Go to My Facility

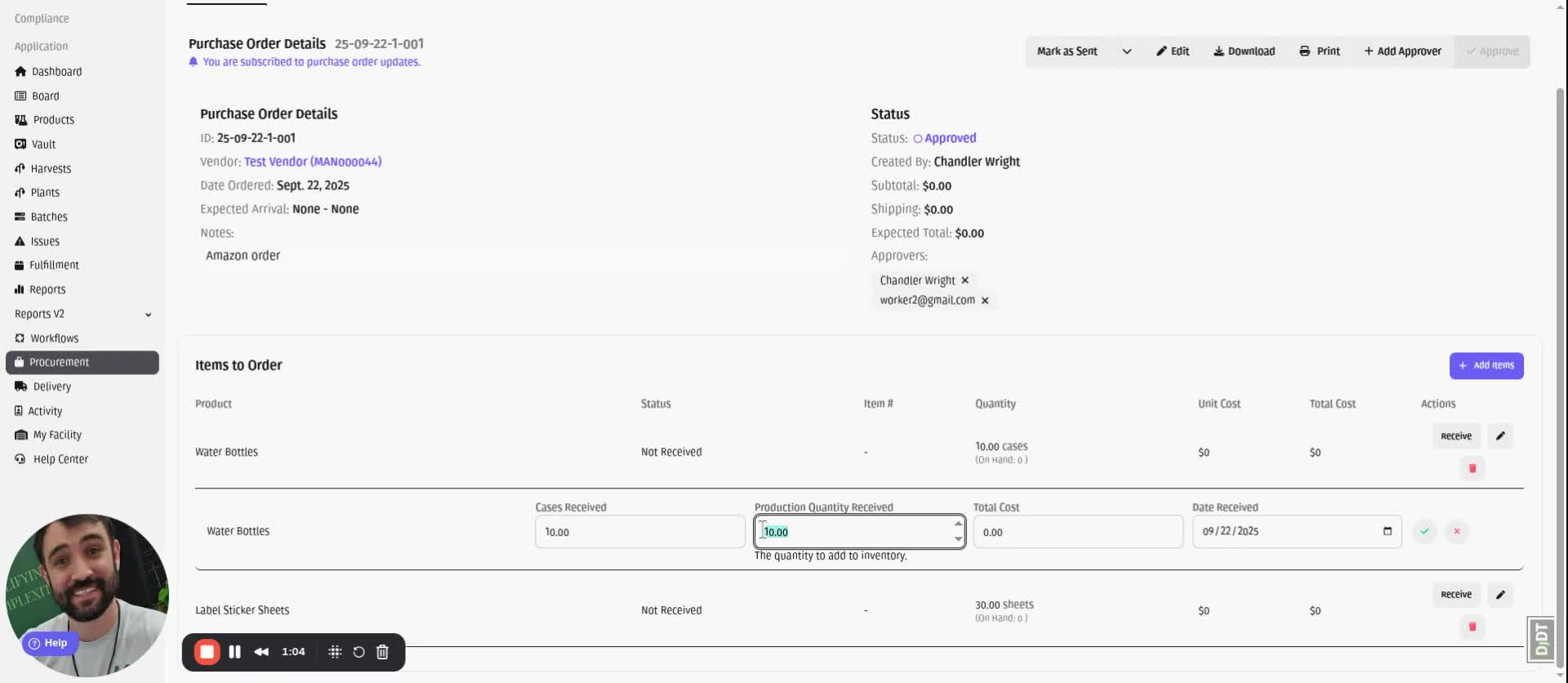coord(48,435)
